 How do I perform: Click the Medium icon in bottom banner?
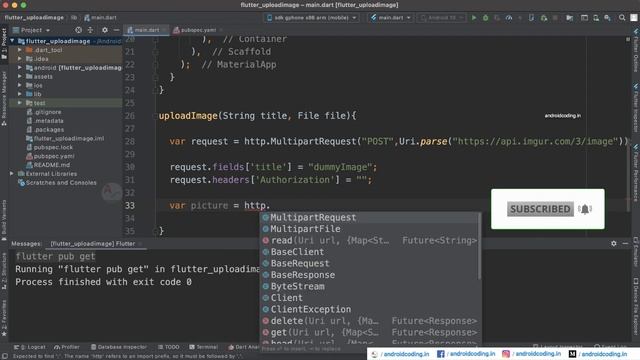click(x=572, y=354)
